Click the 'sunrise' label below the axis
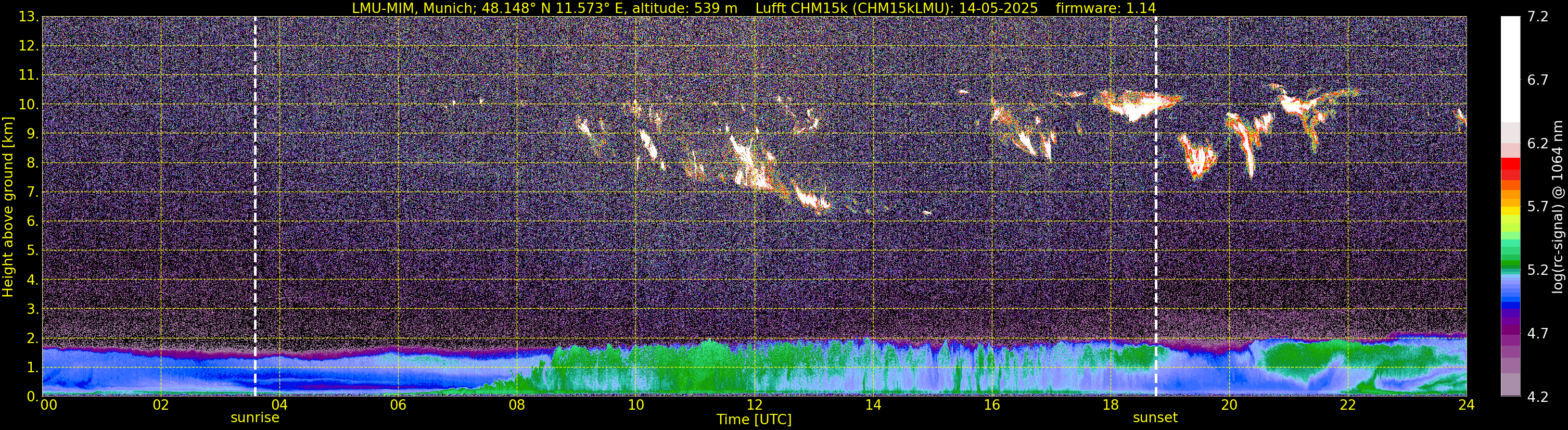The width and height of the screenshot is (1568, 430). click(254, 418)
